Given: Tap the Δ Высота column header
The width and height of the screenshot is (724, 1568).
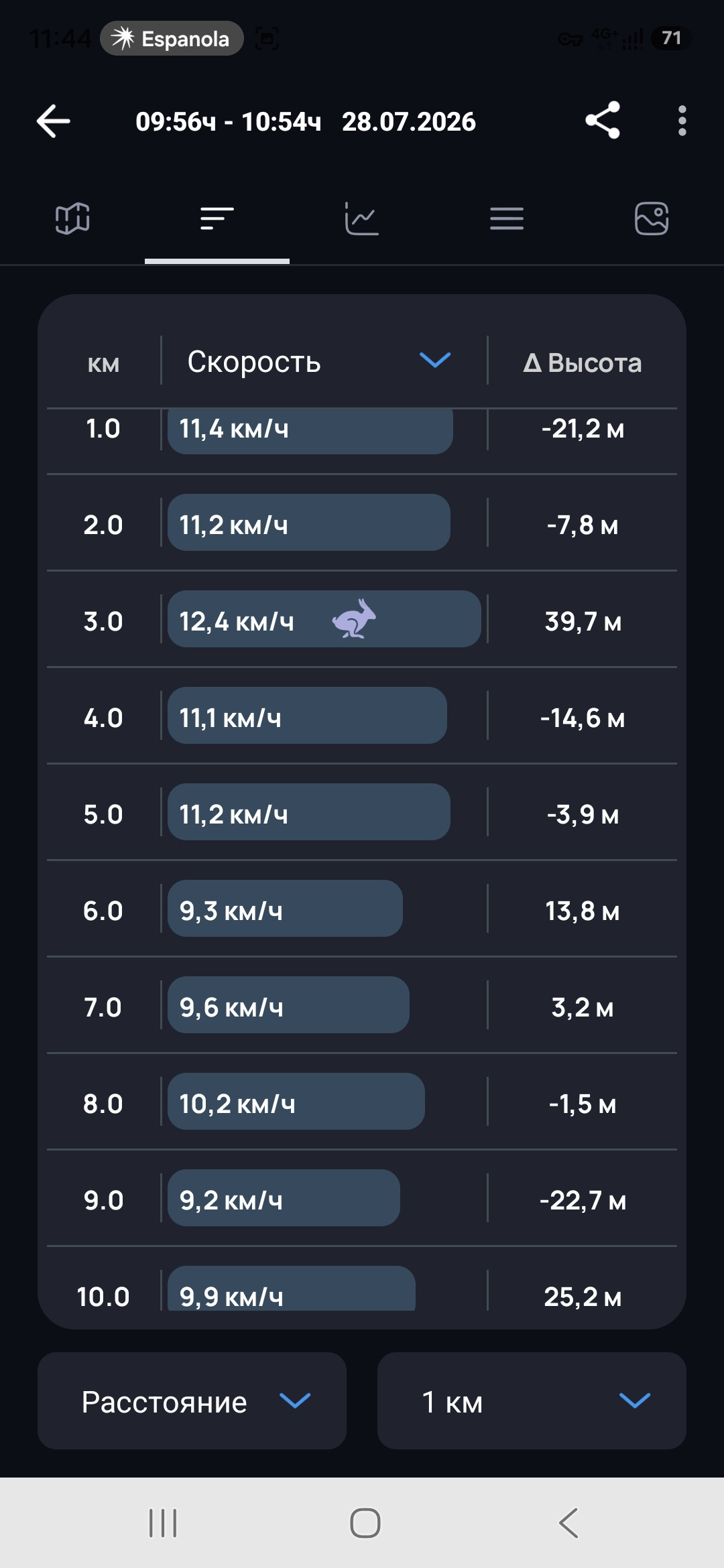Looking at the screenshot, I should pos(582,363).
